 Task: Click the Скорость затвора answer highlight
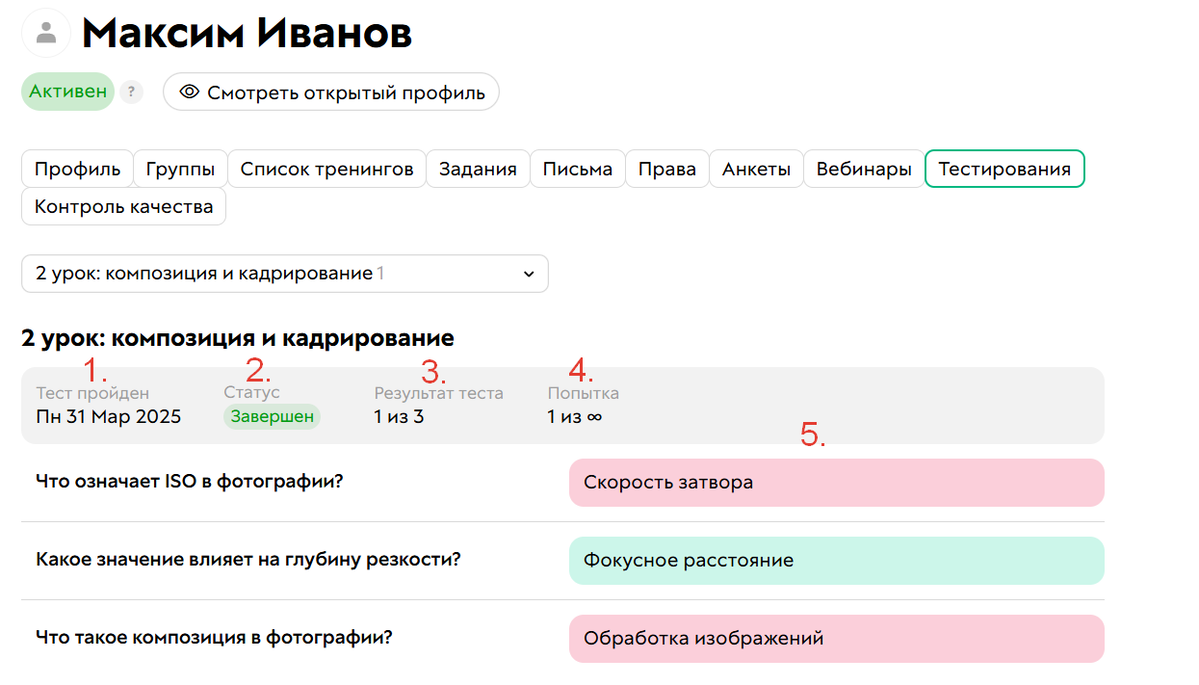pos(837,482)
